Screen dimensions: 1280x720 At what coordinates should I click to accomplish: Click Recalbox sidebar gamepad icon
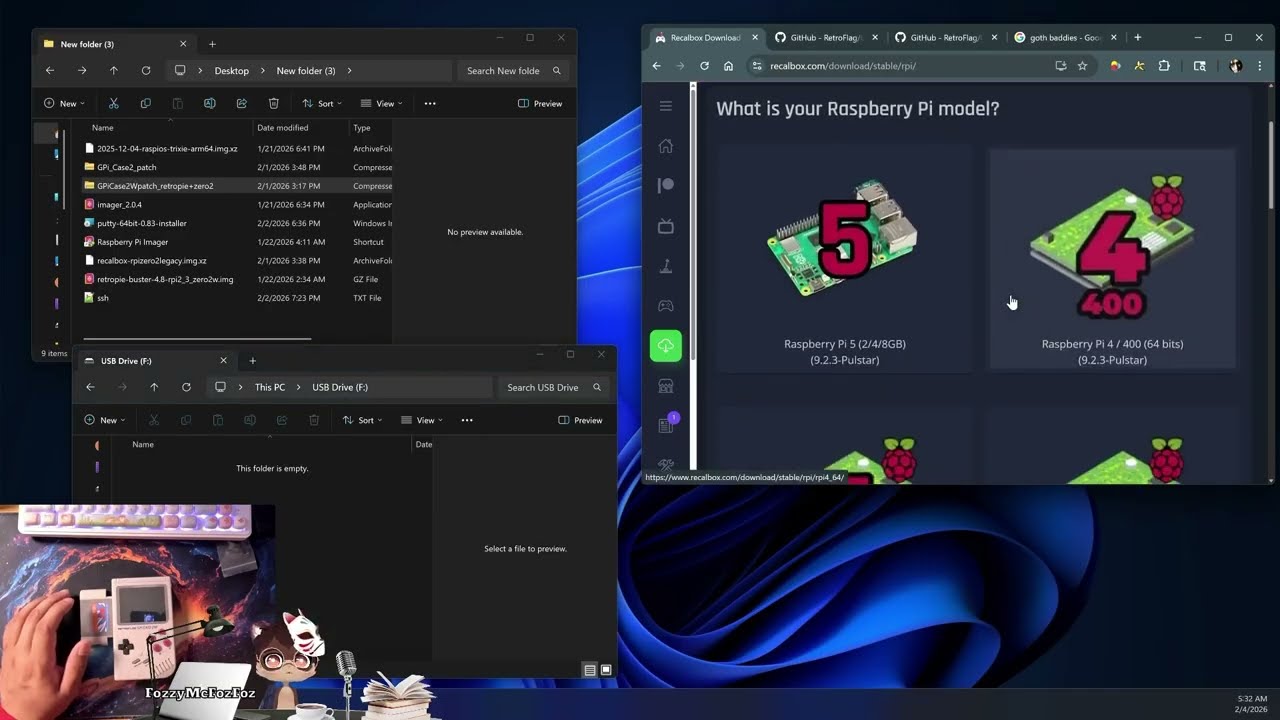[x=666, y=306]
